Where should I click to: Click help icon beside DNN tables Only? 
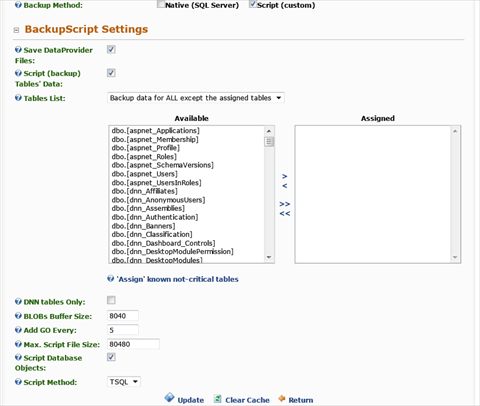18,302
